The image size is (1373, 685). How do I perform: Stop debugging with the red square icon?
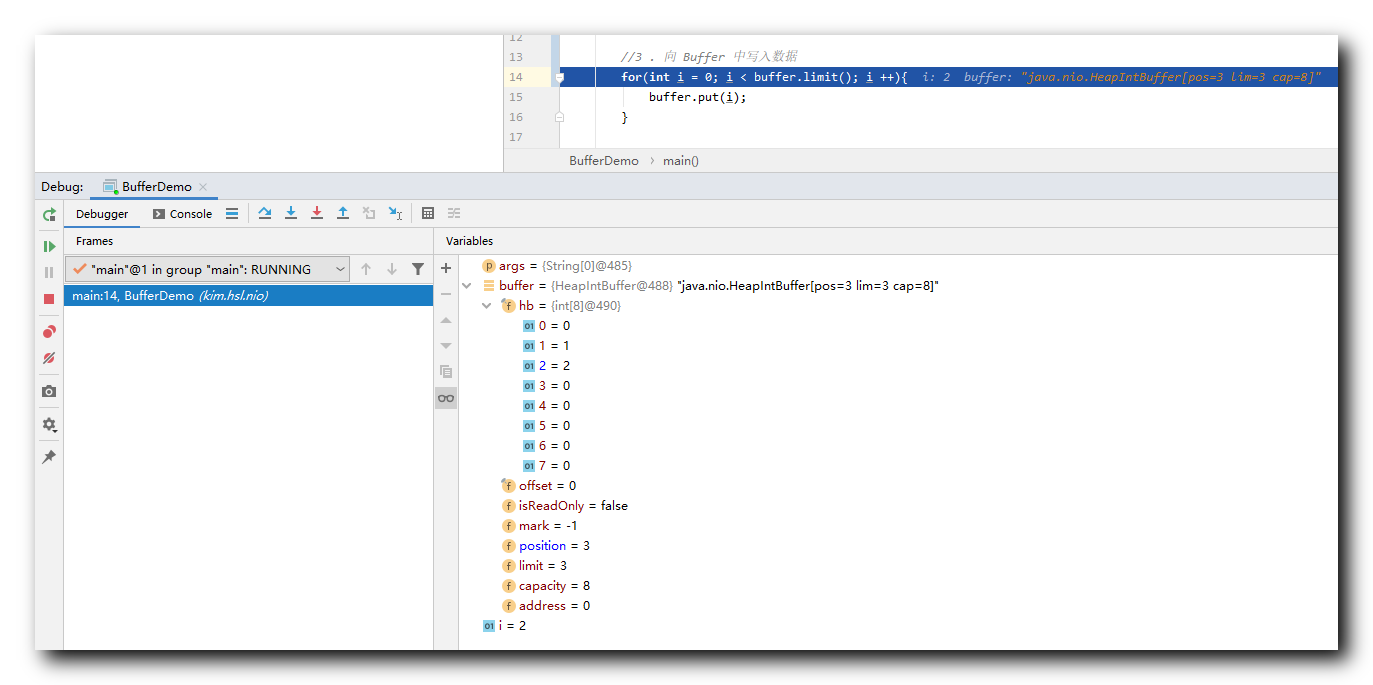tap(49, 299)
